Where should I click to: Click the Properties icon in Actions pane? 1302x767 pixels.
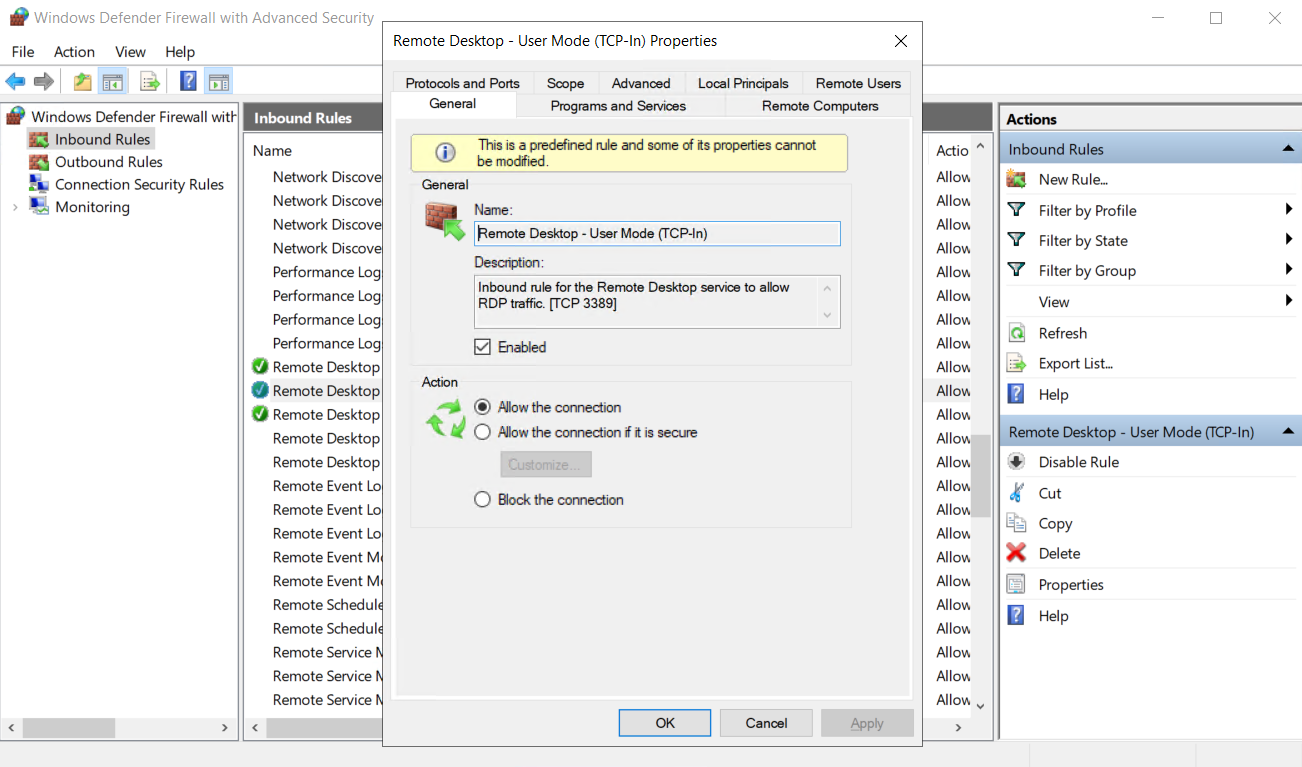1016,584
